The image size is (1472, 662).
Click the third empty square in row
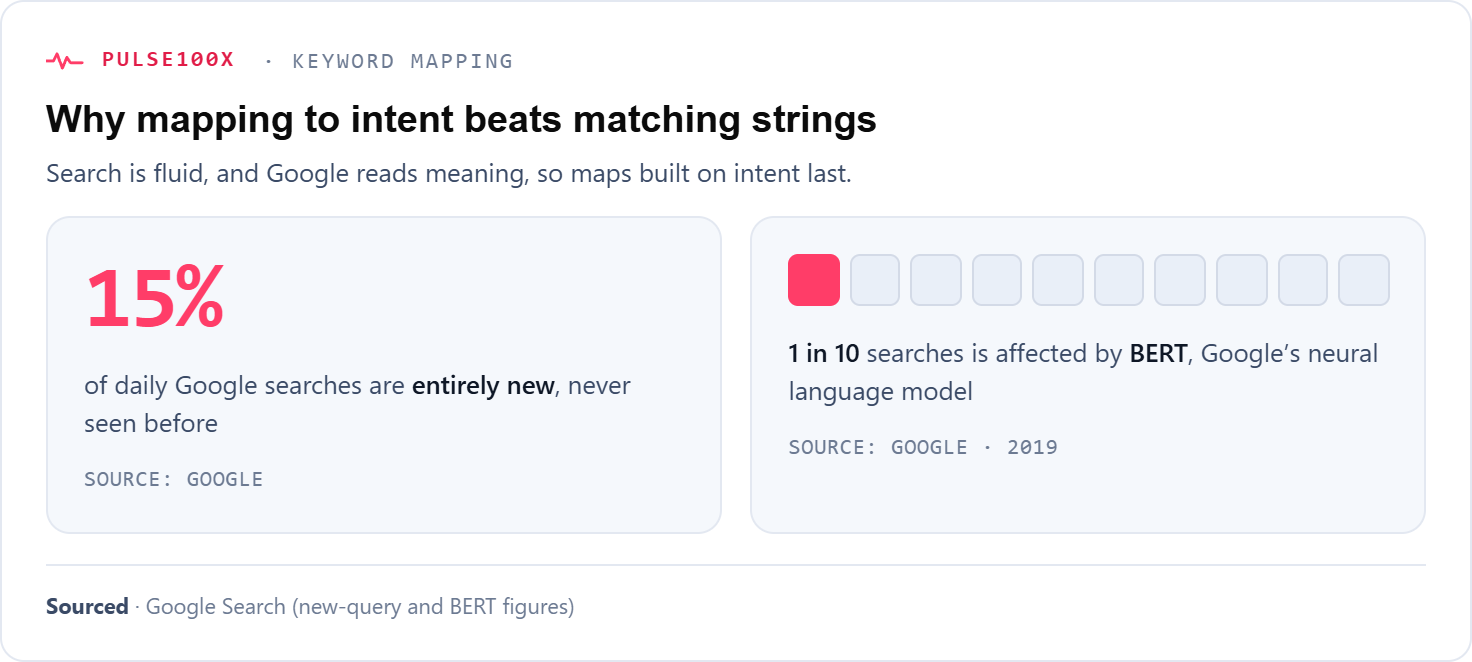tap(936, 280)
